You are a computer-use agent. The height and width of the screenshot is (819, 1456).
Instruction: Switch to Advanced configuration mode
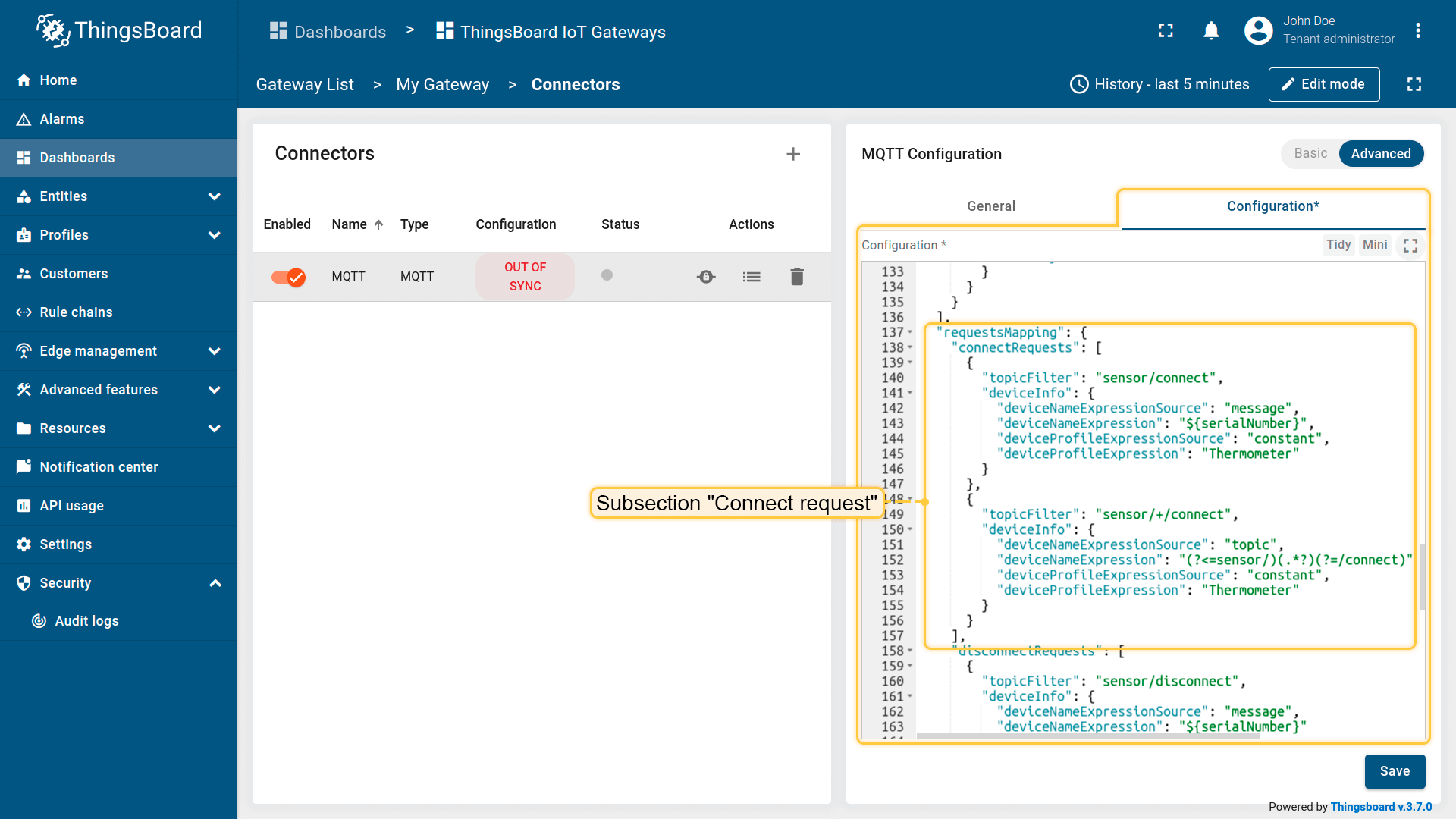1381,154
